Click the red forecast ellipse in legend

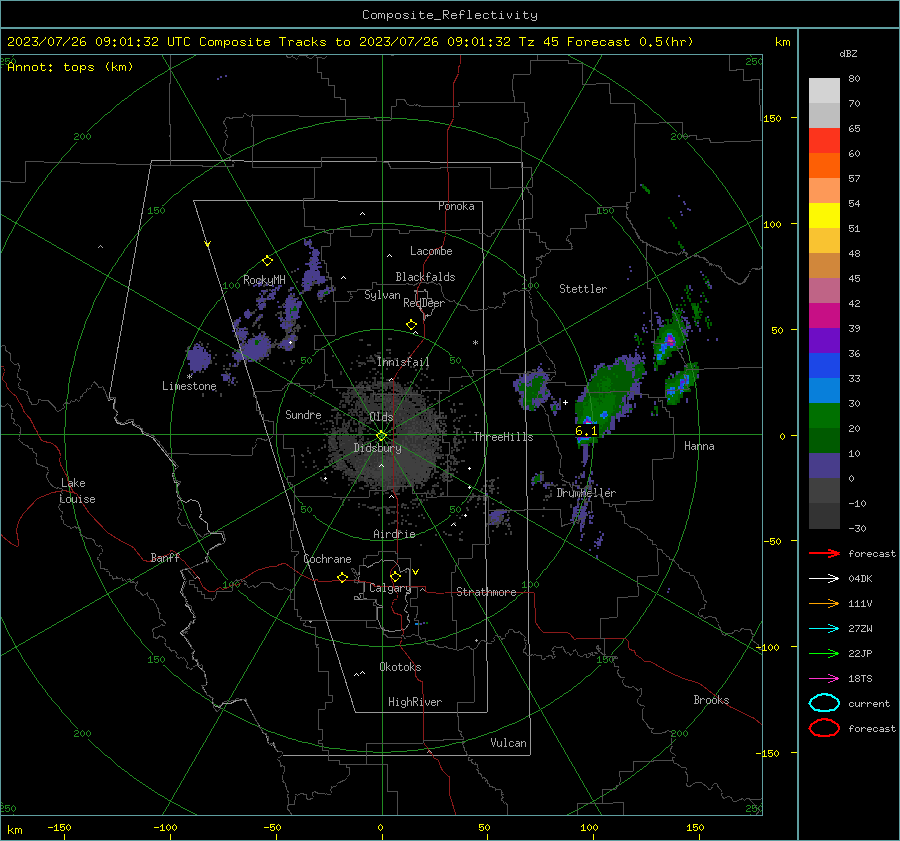click(824, 728)
